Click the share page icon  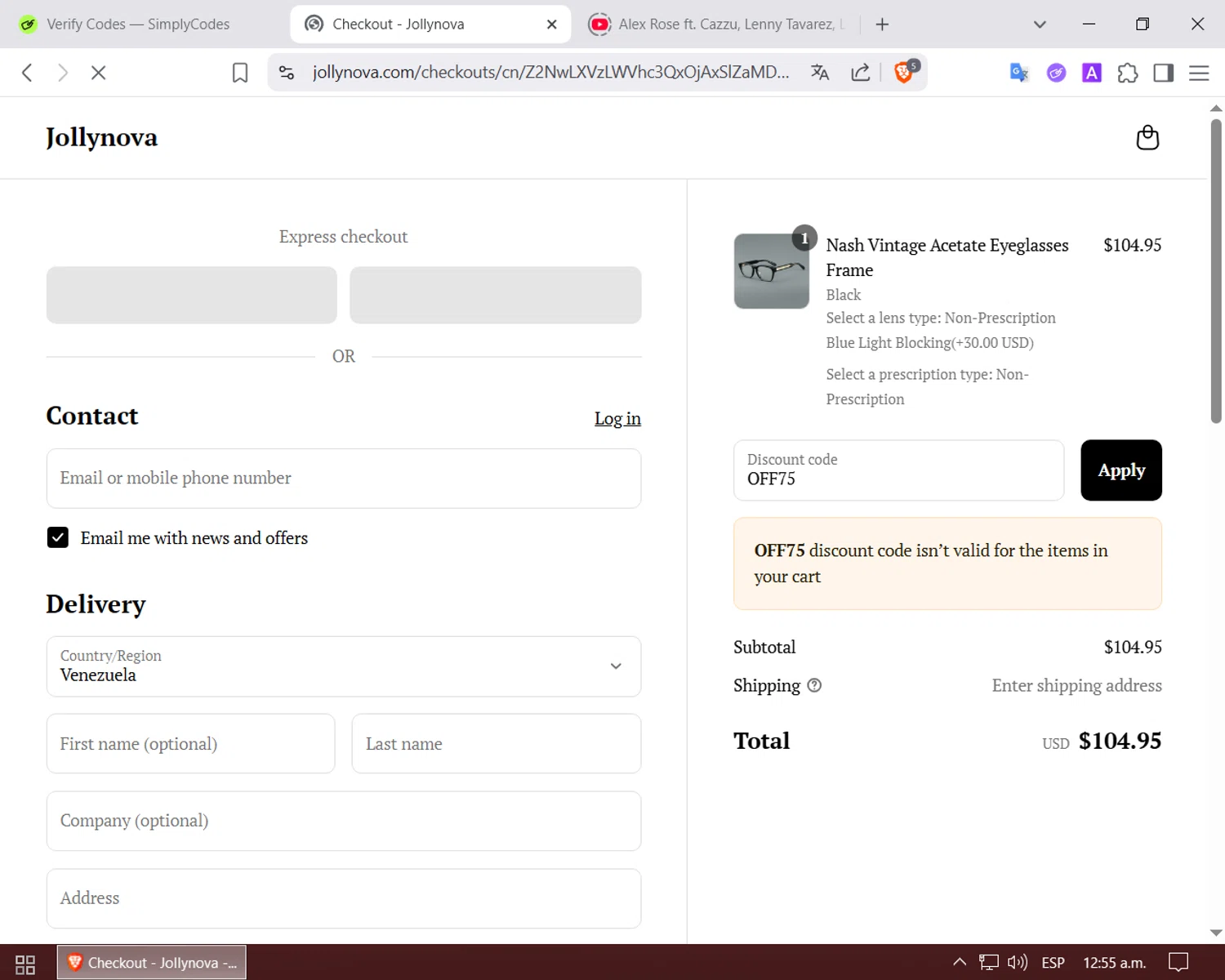tap(861, 72)
